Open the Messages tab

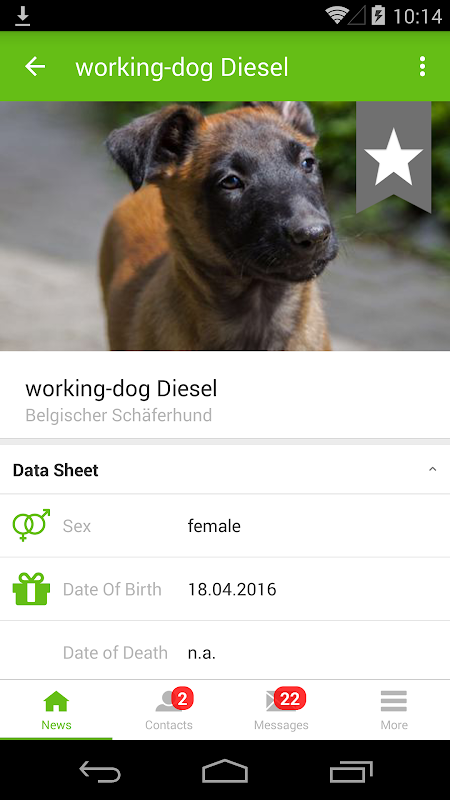pyautogui.click(x=281, y=710)
